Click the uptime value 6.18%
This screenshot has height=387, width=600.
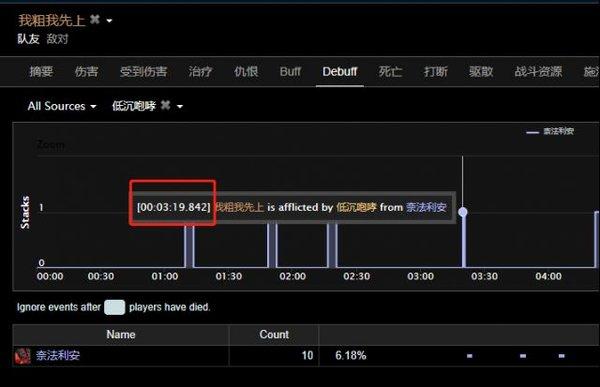351,356
